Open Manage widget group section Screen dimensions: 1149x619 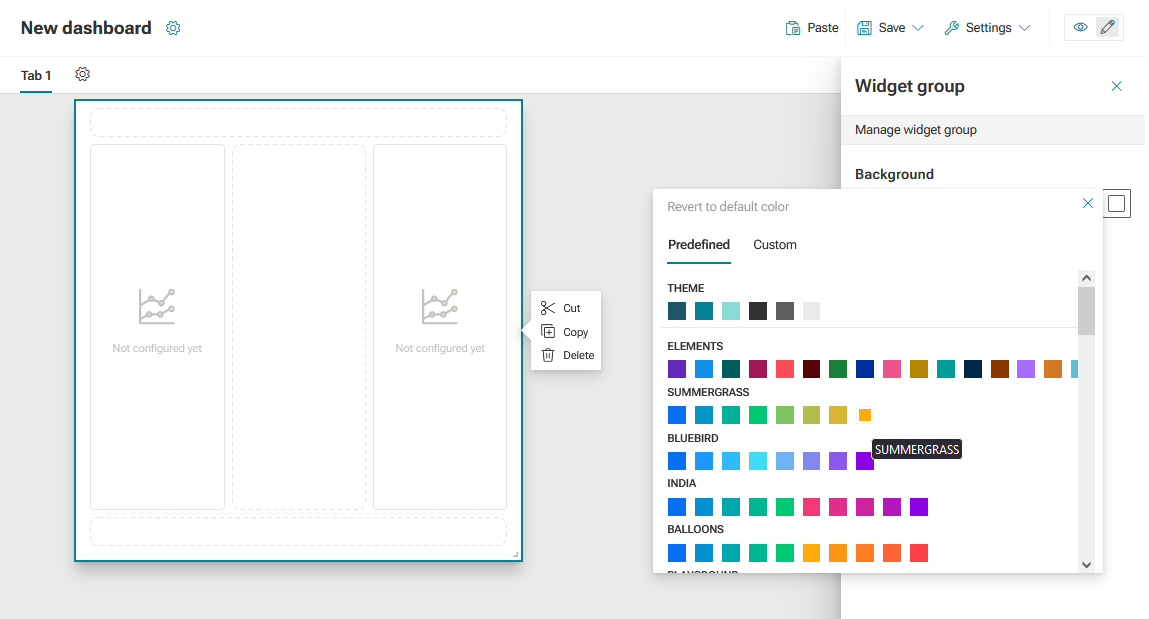993,130
